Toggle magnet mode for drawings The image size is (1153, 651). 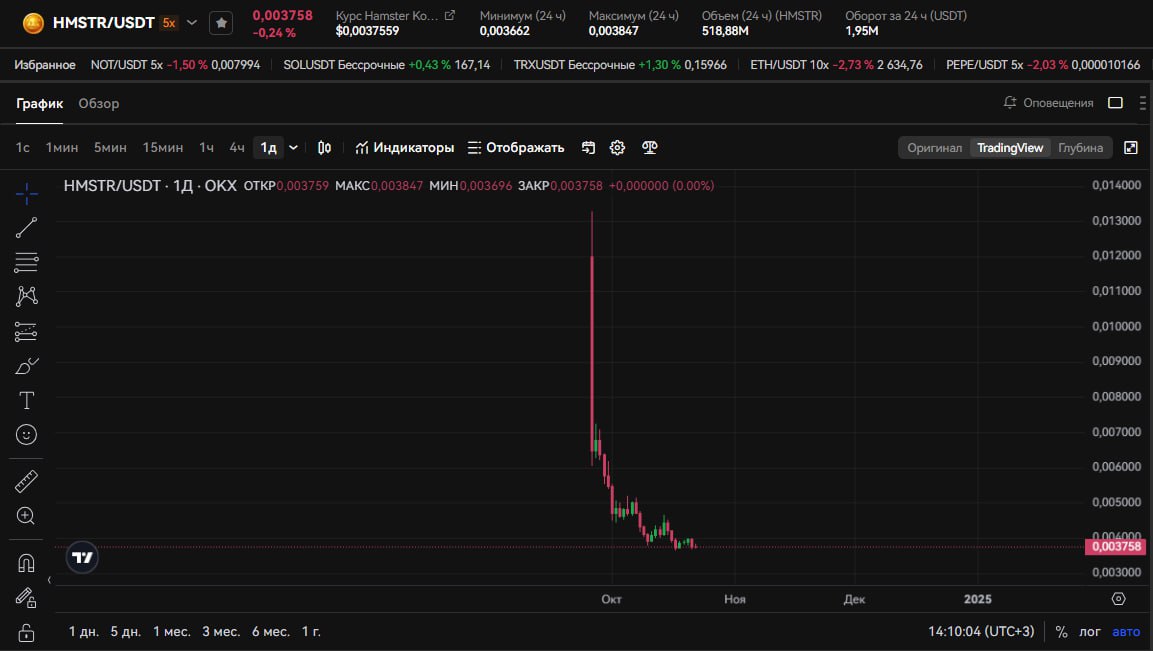[x=26, y=563]
